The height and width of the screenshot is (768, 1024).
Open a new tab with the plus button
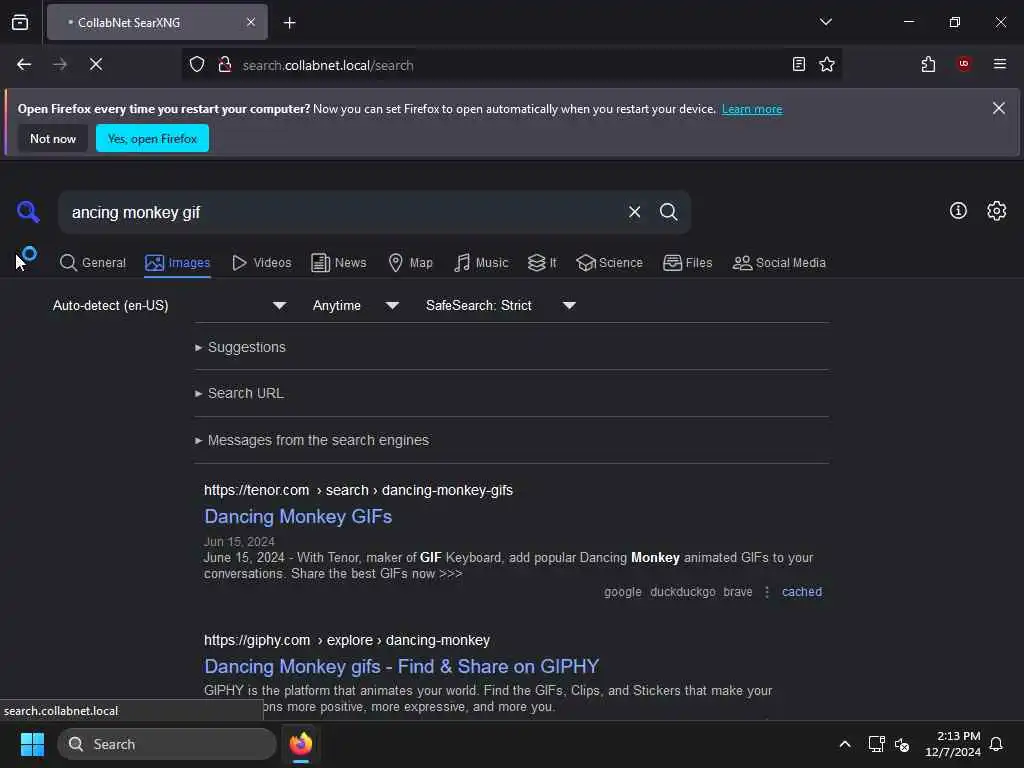point(289,23)
